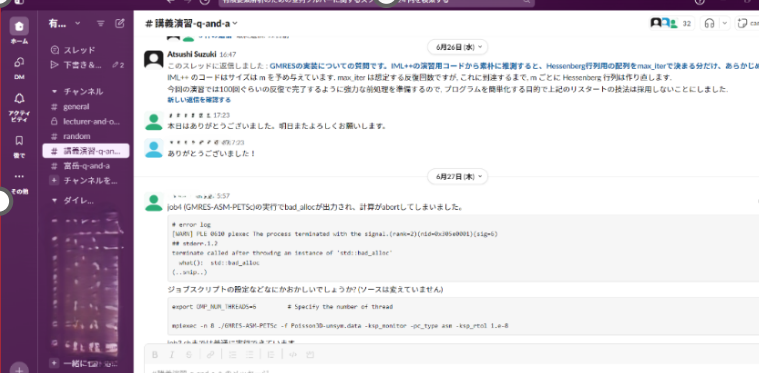Image resolution: width=759 pixels, height=373 pixels.
Task: Expand the 6月26日 date dropdown
Action: 457,47
